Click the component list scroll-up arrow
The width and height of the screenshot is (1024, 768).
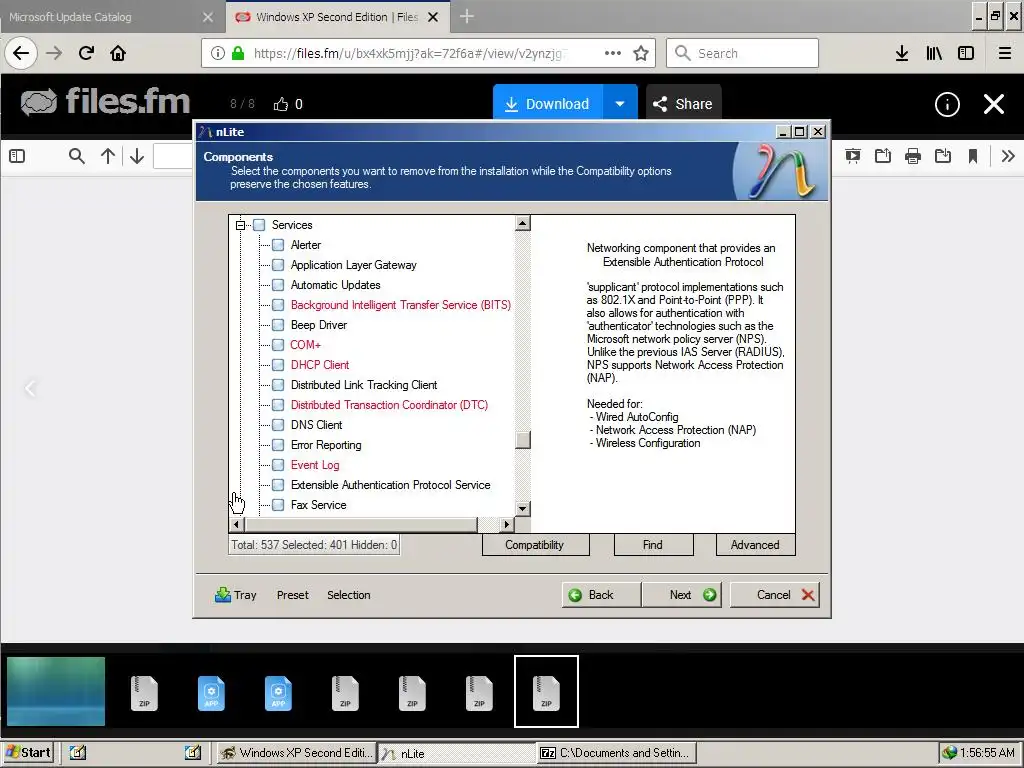coord(522,223)
